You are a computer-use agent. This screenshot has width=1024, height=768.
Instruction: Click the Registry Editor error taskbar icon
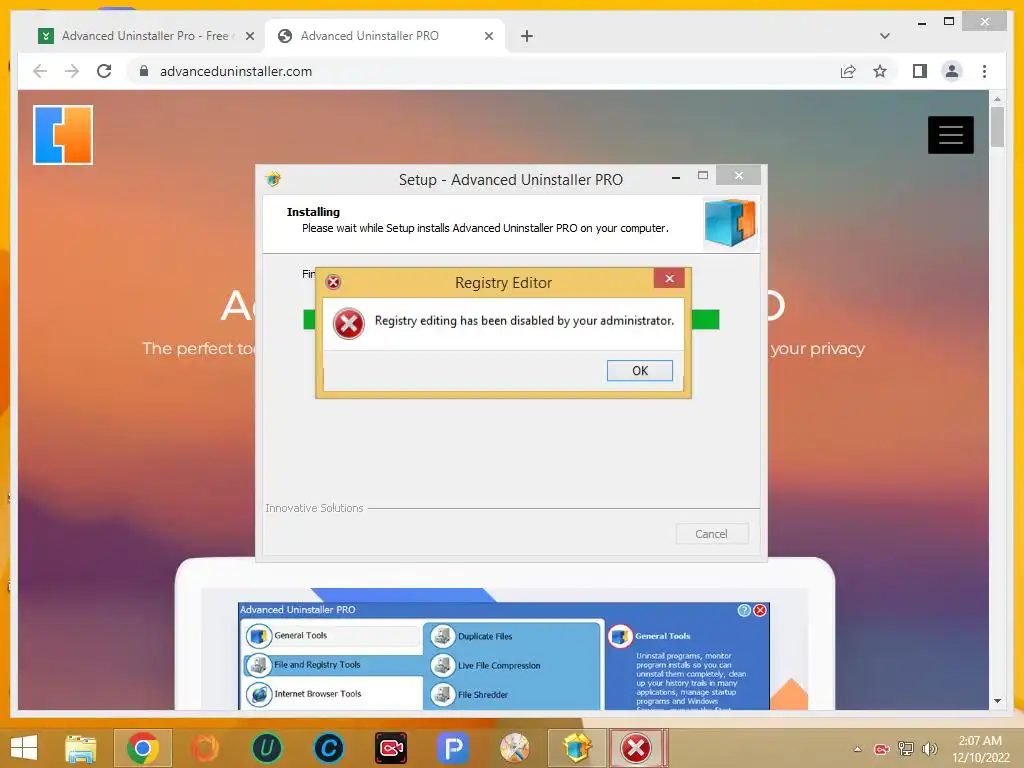(x=637, y=748)
